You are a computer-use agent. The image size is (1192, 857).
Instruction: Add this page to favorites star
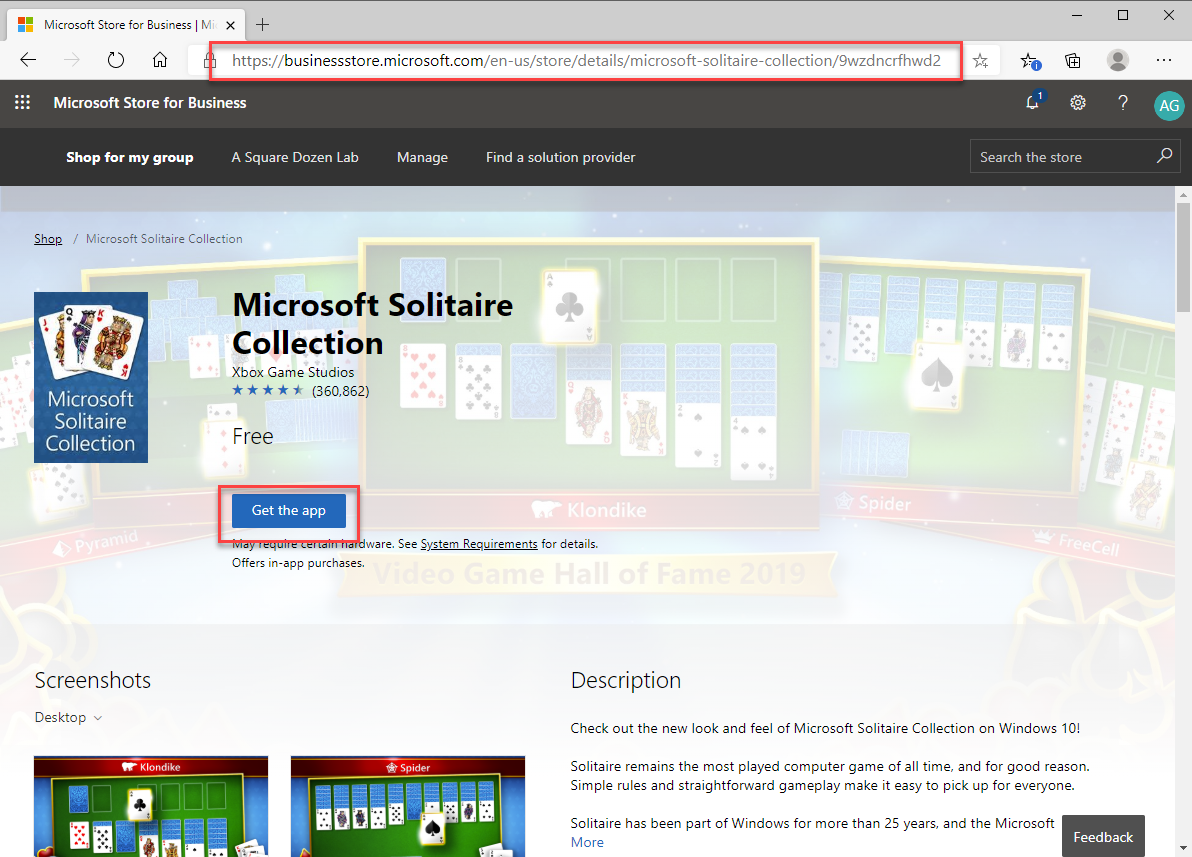click(x=981, y=61)
